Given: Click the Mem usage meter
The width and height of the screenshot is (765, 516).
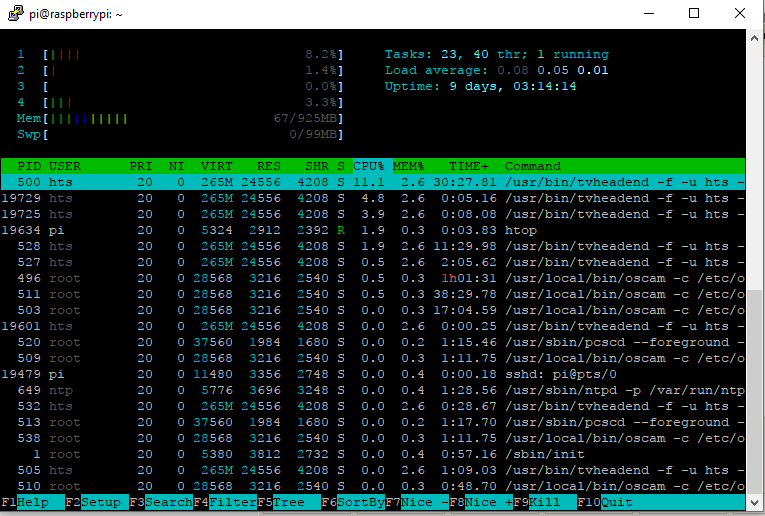Looking at the screenshot, I should 181,119.
